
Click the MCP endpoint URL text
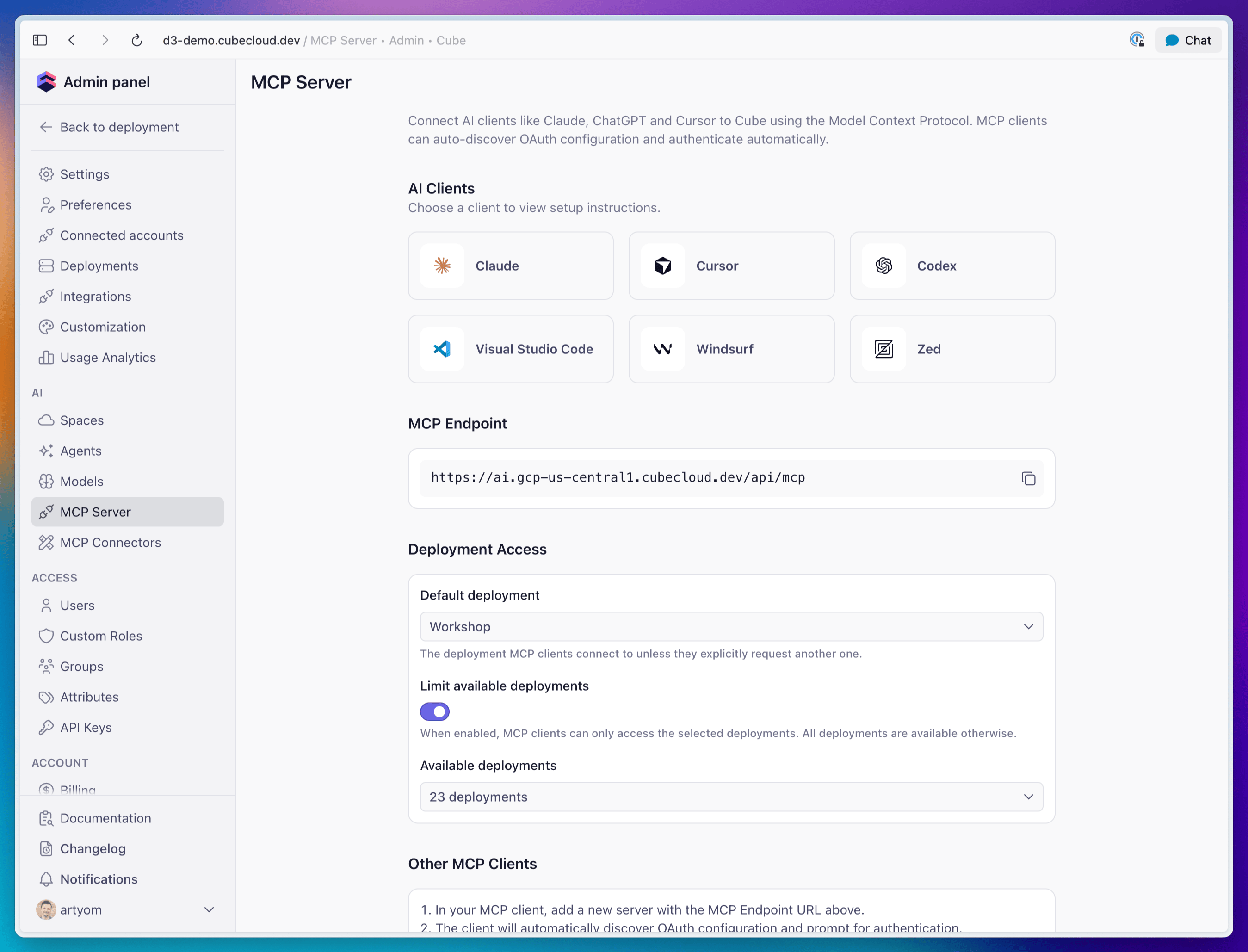[618, 478]
